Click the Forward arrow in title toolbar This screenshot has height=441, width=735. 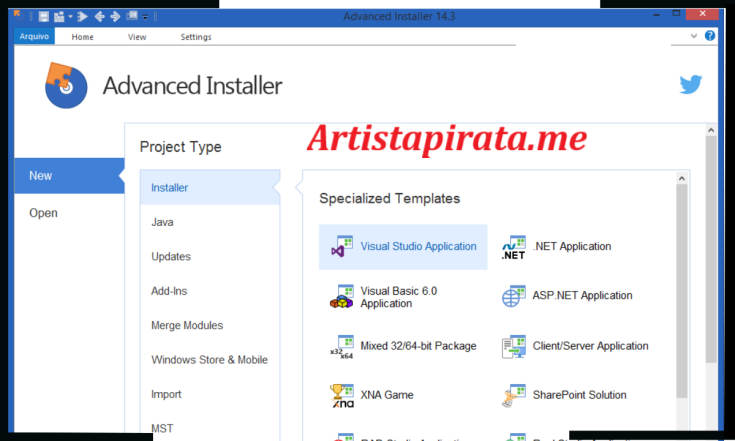click(x=115, y=17)
